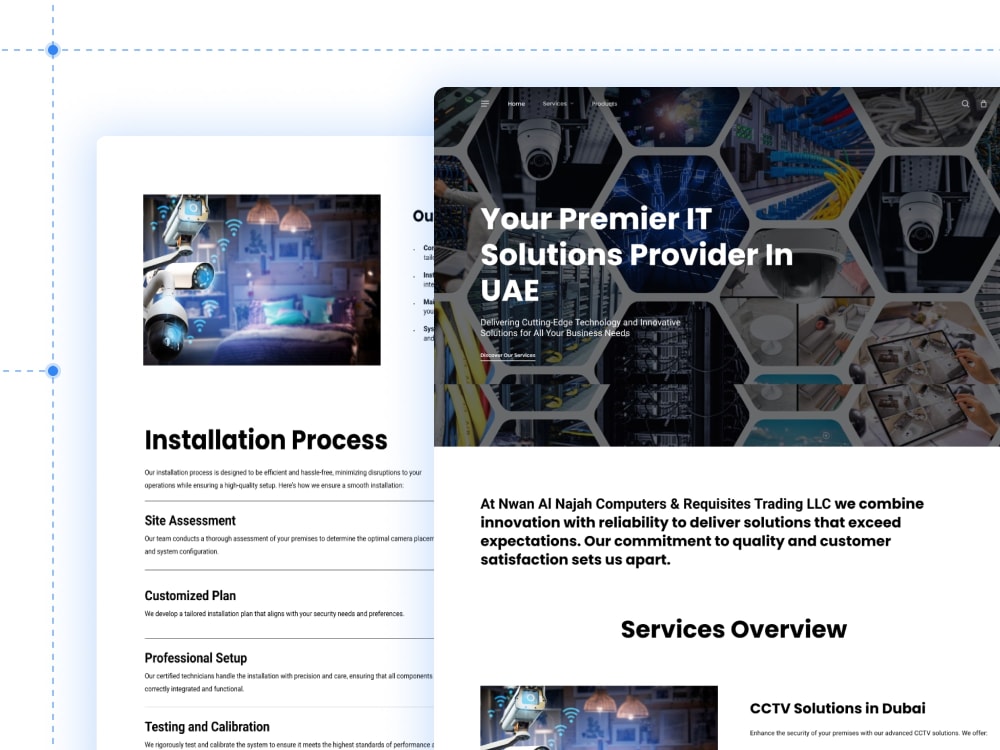Image resolution: width=1000 pixels, height=750 pixels.
Task: Click the hero slideshow indicator dot
Action: 826,436
